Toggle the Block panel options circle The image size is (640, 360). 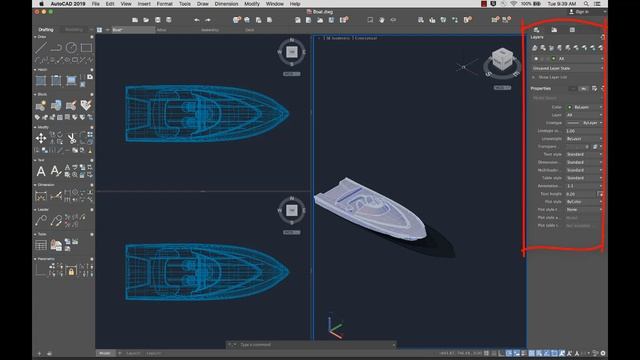point(91,94)
